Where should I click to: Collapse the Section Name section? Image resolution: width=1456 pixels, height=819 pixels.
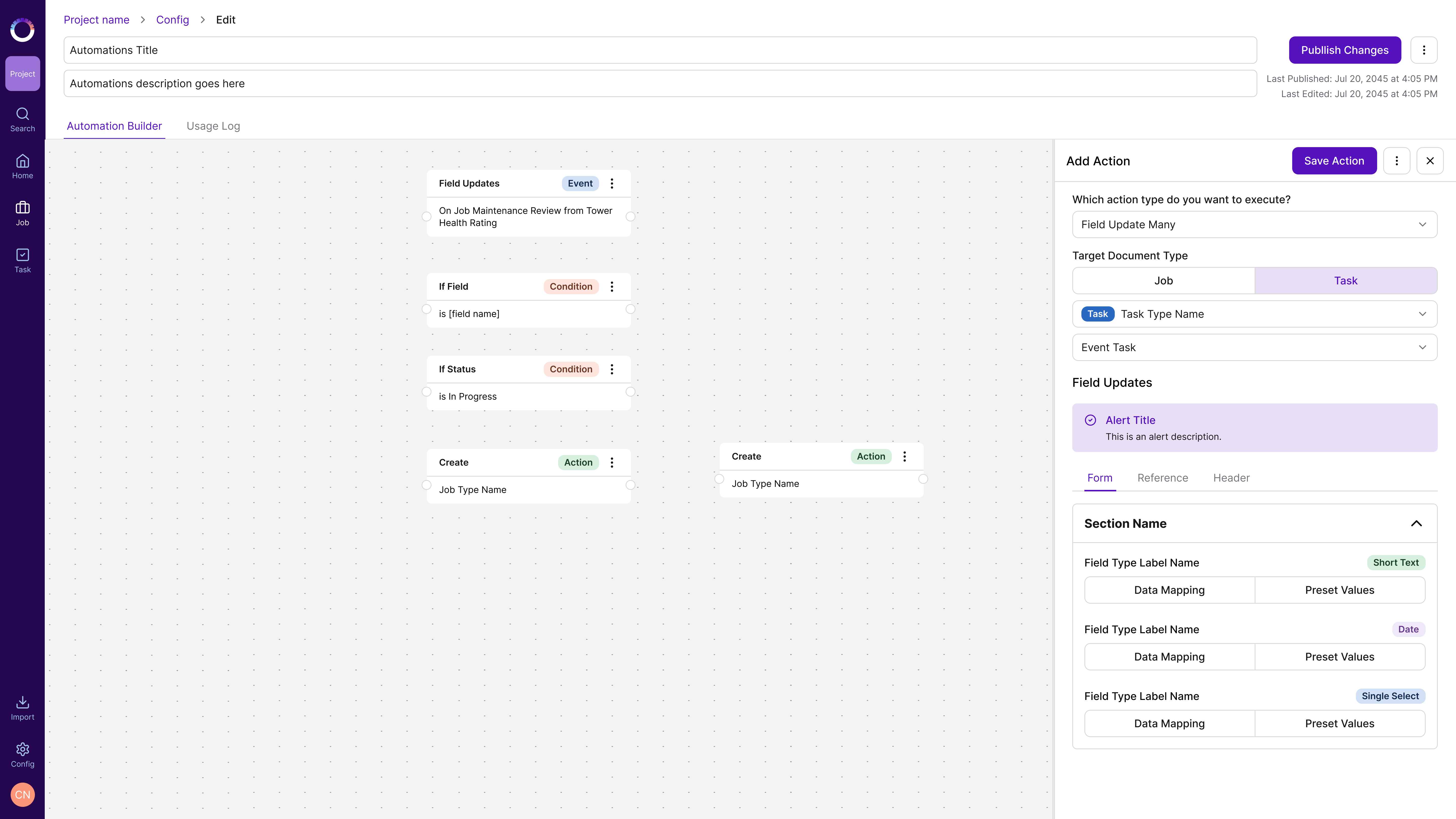(x=1416, y=524)
